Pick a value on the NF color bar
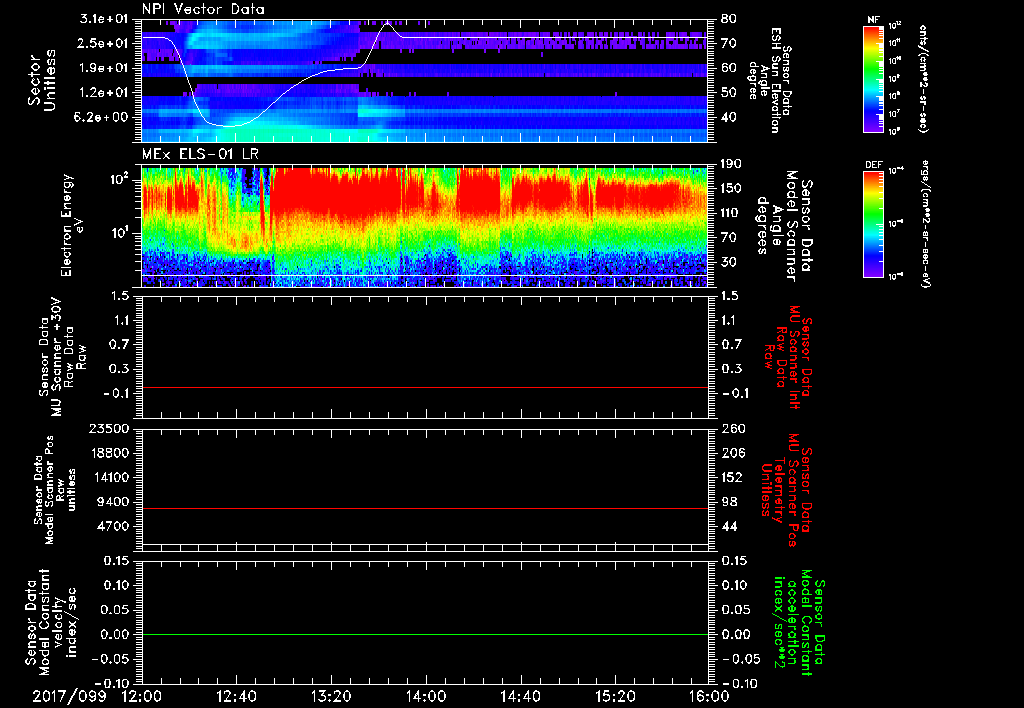 pyautogui.click(x=872, y=78)
